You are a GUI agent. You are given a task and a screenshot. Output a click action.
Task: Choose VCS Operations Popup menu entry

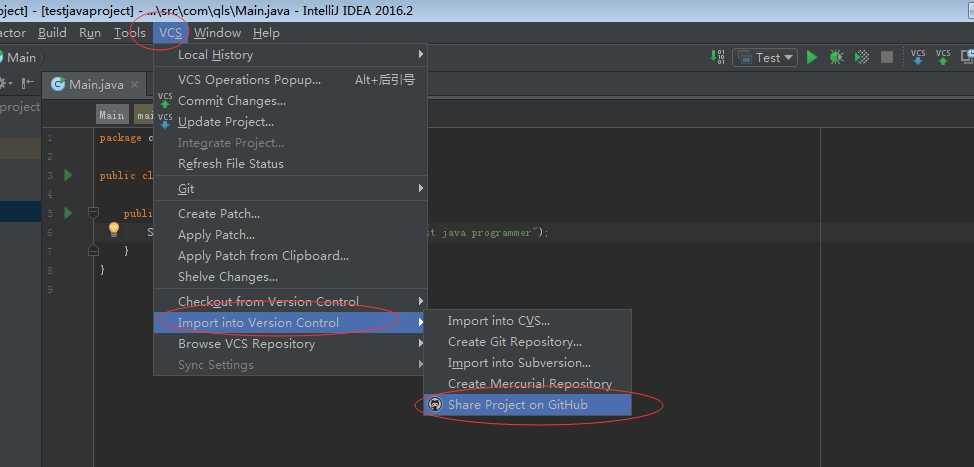click(x=291, y=79)
